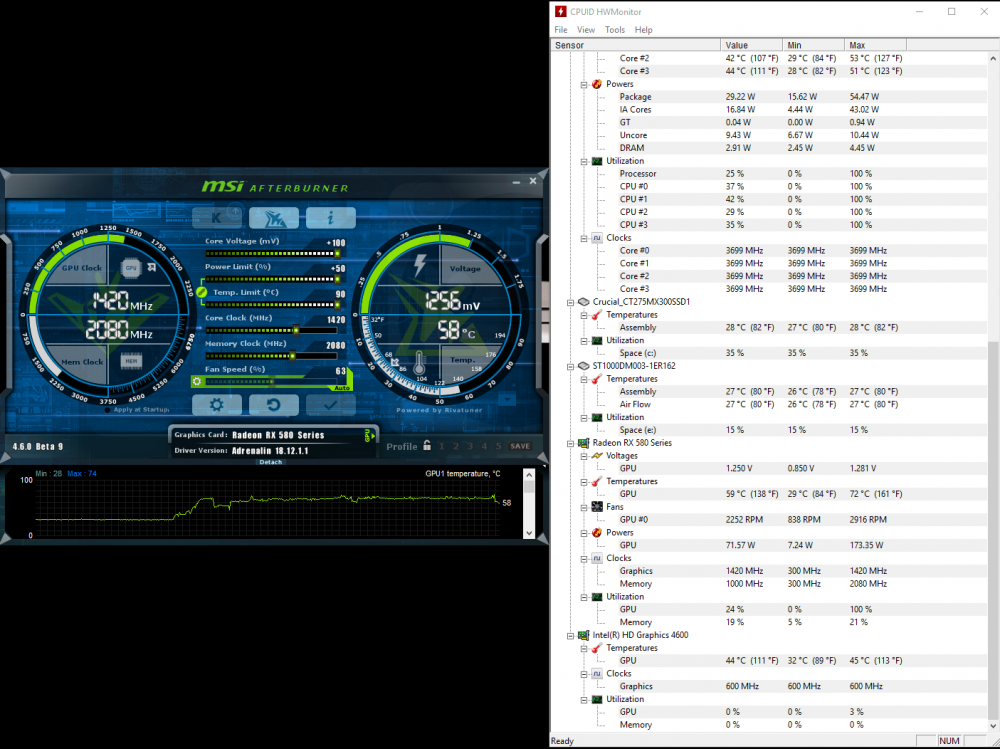Adjust the Memory Clock slider
Screen dimensions: 1000x749
272,356
